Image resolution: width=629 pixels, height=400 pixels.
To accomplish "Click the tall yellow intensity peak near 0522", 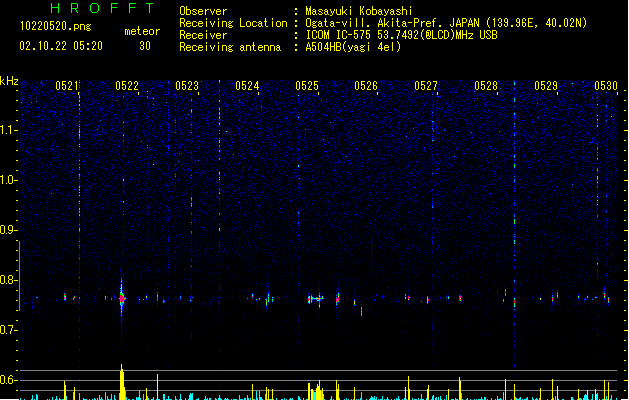I will pyautogui.click(x=122, y=382).
